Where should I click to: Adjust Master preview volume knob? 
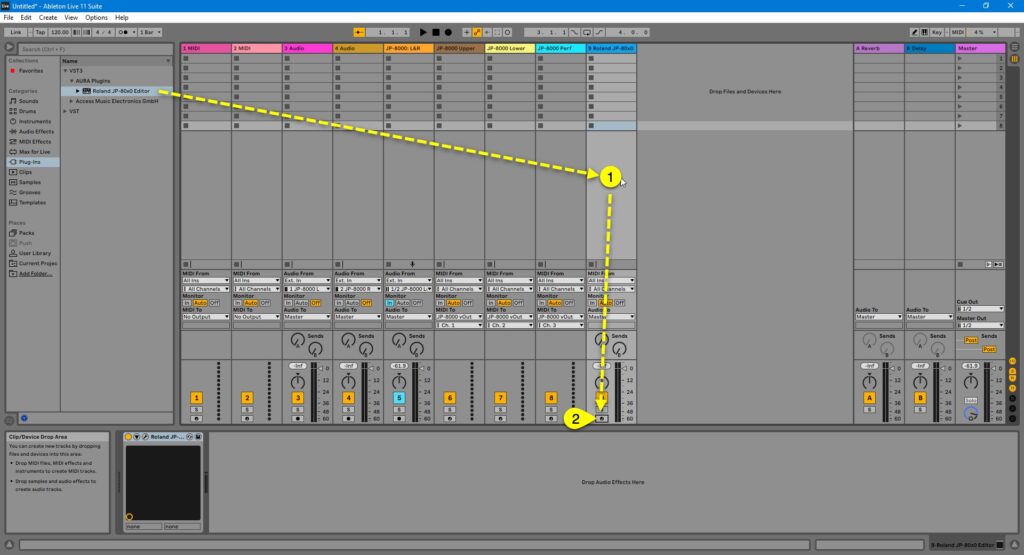point(971,413)
